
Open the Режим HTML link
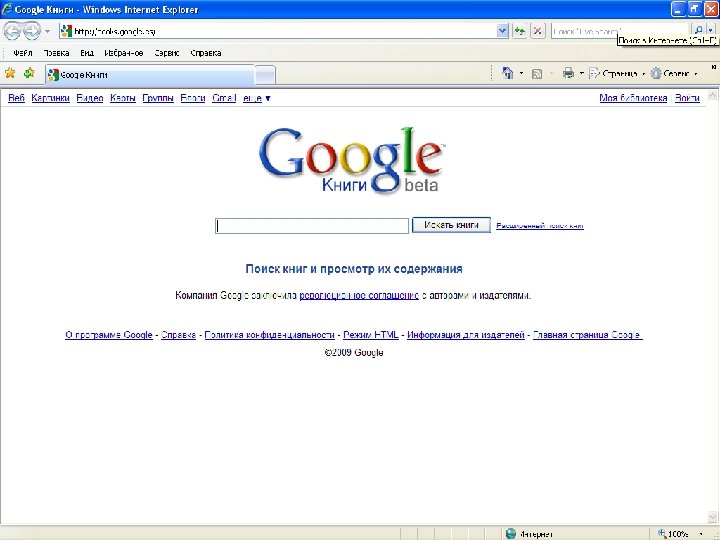371,335
